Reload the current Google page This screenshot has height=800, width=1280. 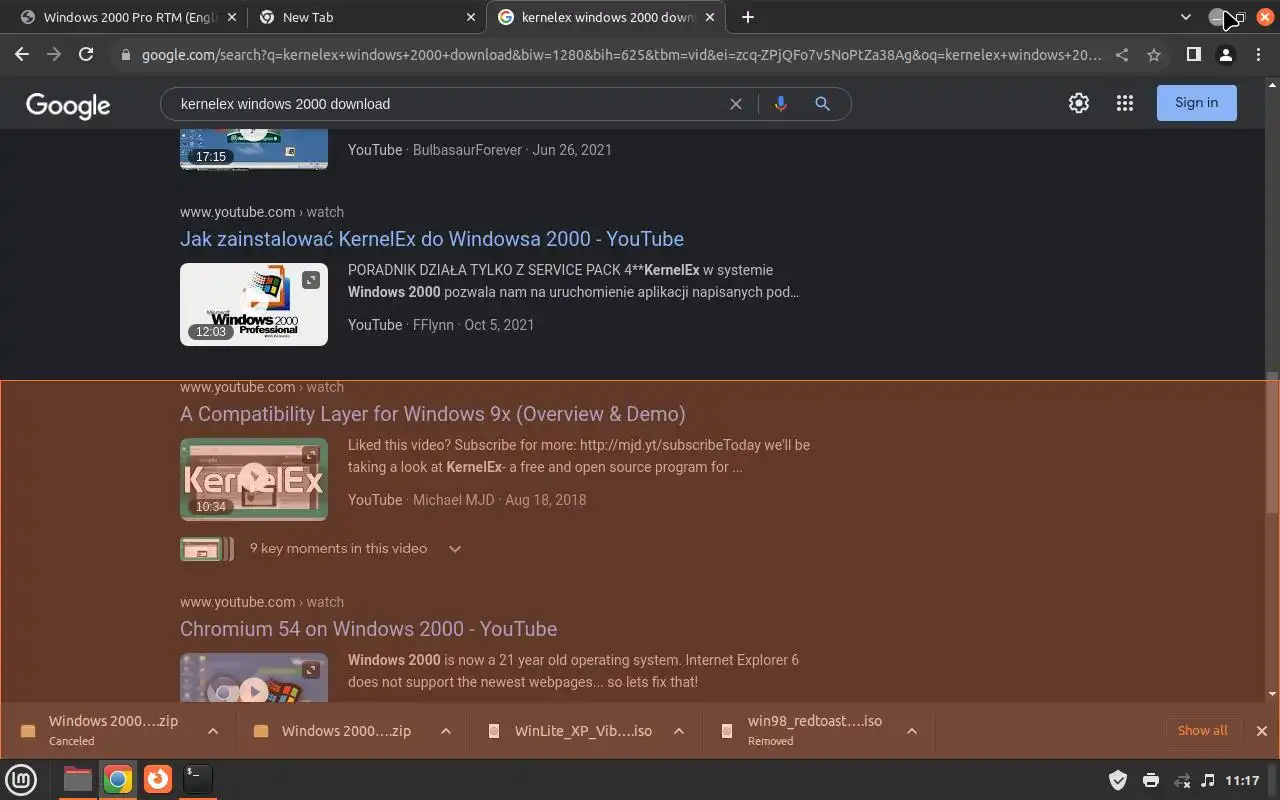[x=86, y=55]
